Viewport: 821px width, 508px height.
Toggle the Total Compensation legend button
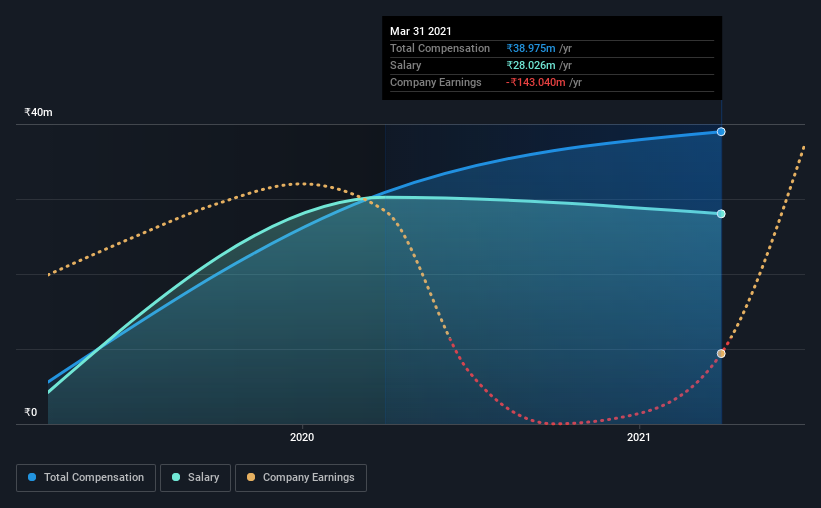[x=86, y=478]
